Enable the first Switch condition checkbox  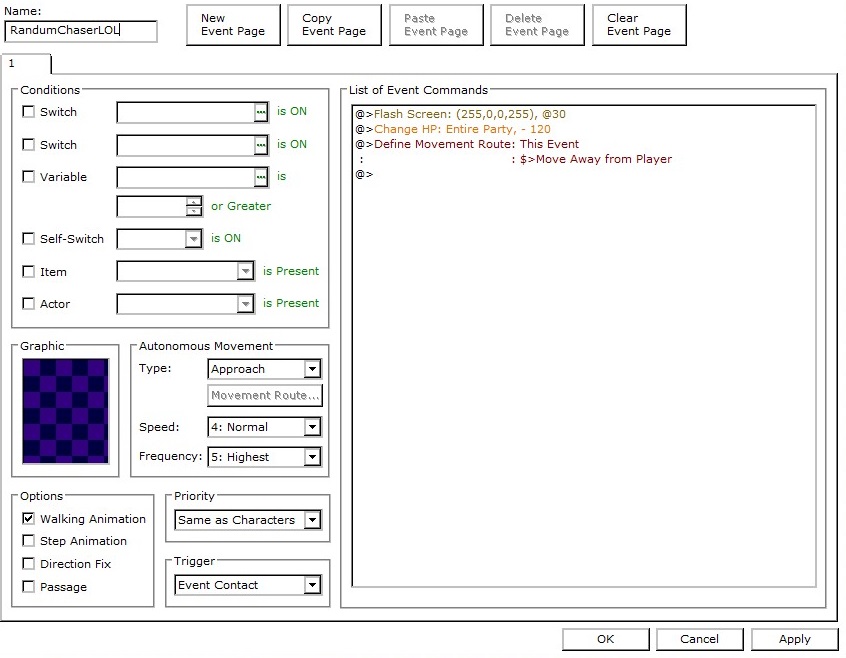pos(28,112)
